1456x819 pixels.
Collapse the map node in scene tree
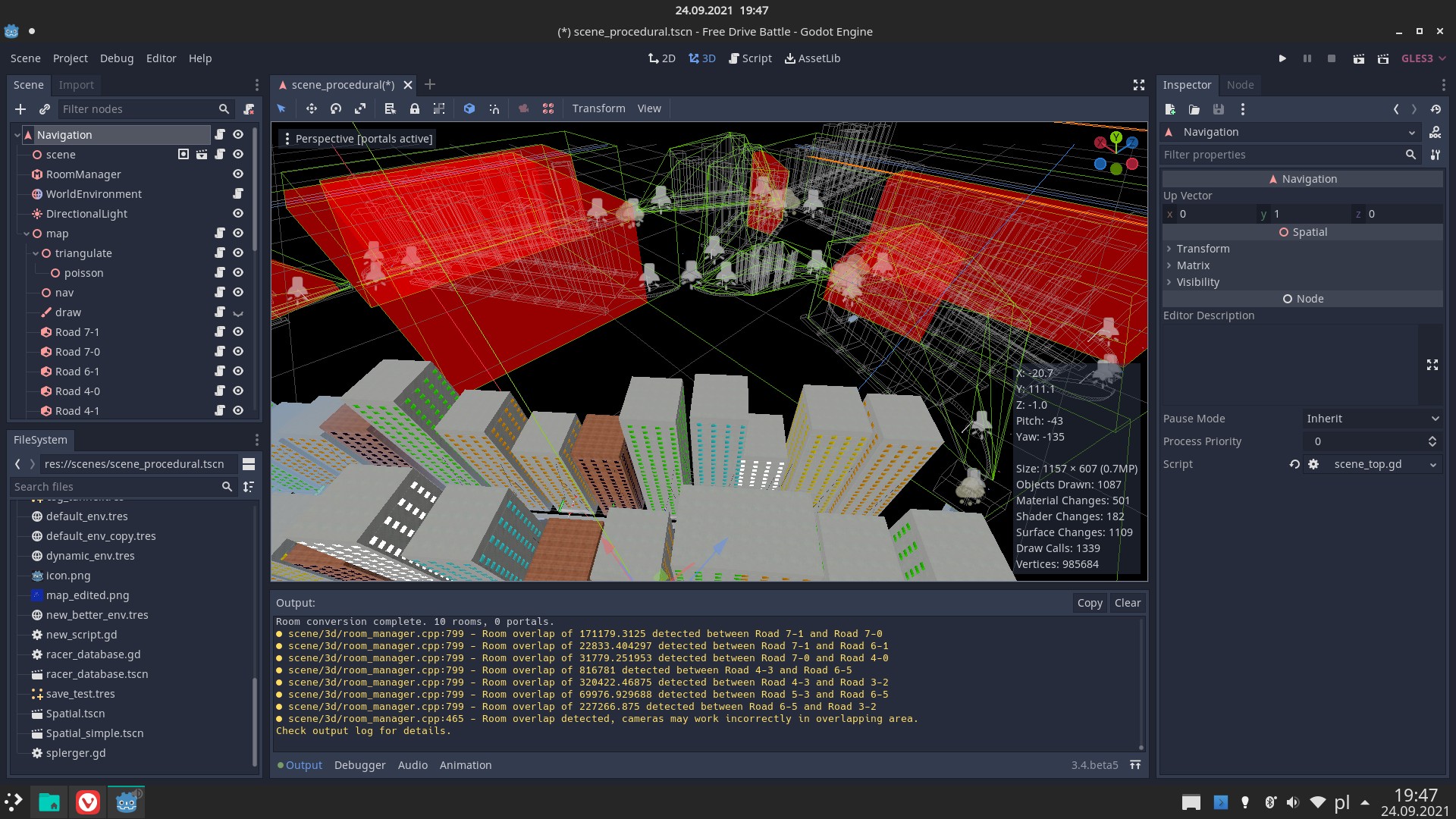point(27,234)
